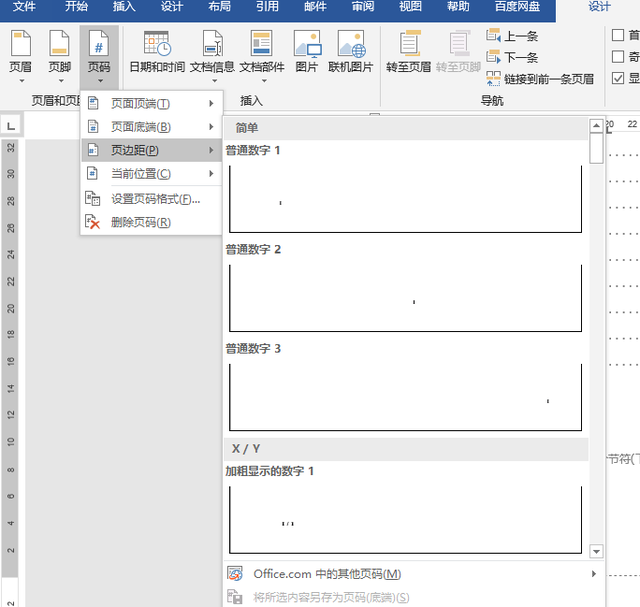Expand the 文档部件 dropdown arrow
Image resolution: width=640 pixels, height=607 pixels.
pyautogui.click(x=264, y=81)
